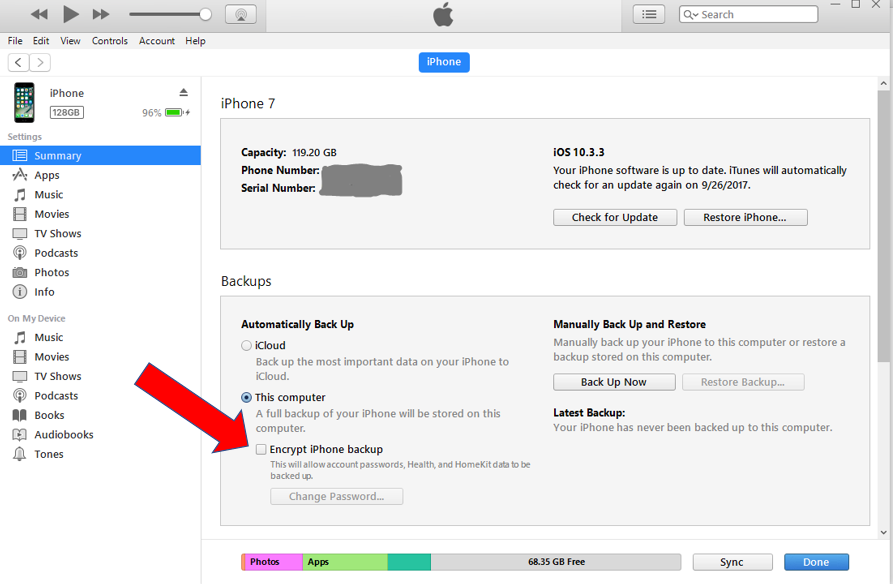Click in the Search field
The width and height of the screenshot is (895, 584).
pos(748,14)
